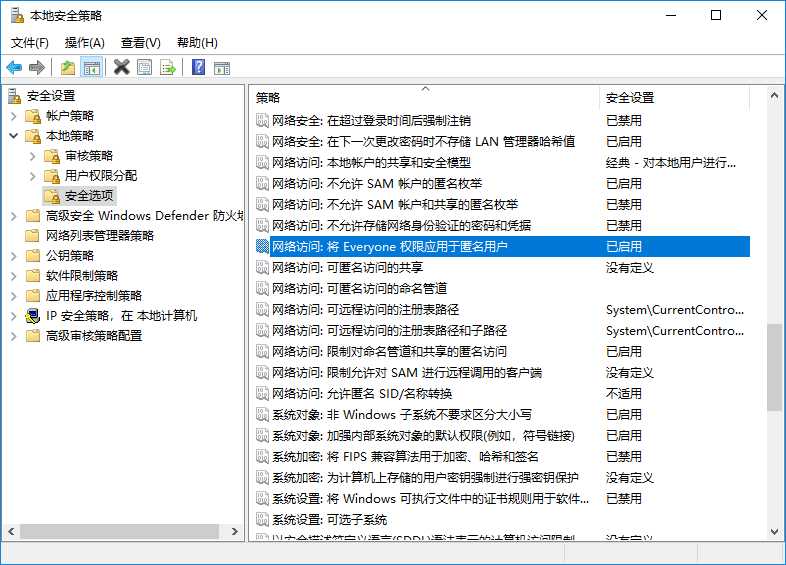Click the window title bar app icon
The width and height of the screenshot is (786, 565).
17,16
